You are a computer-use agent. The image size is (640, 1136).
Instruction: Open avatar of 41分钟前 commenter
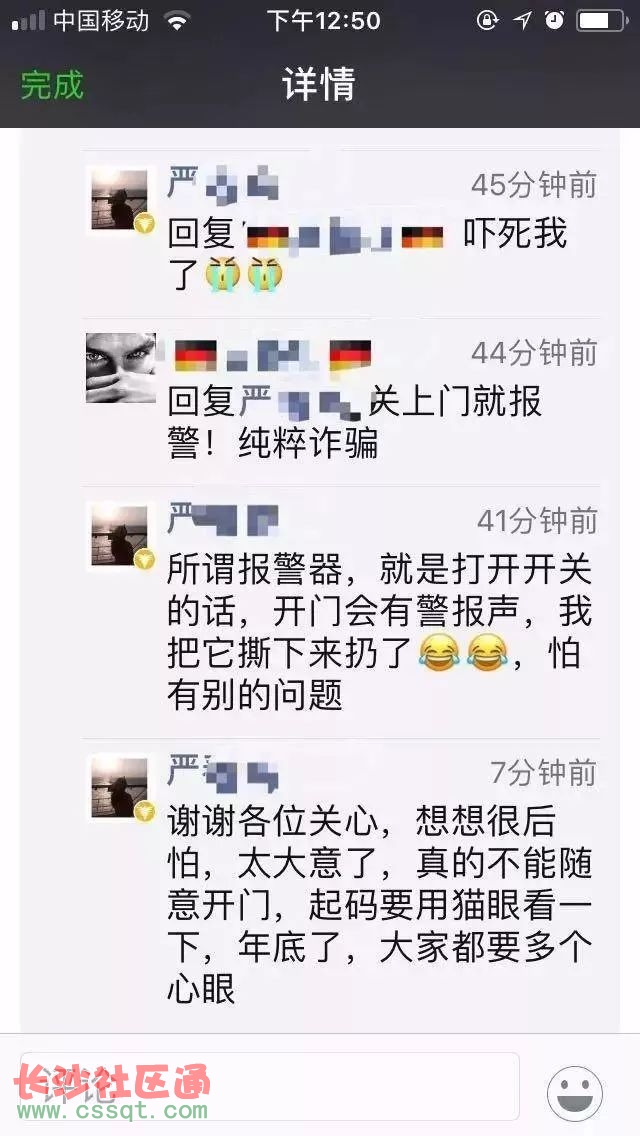pos(120,537)
